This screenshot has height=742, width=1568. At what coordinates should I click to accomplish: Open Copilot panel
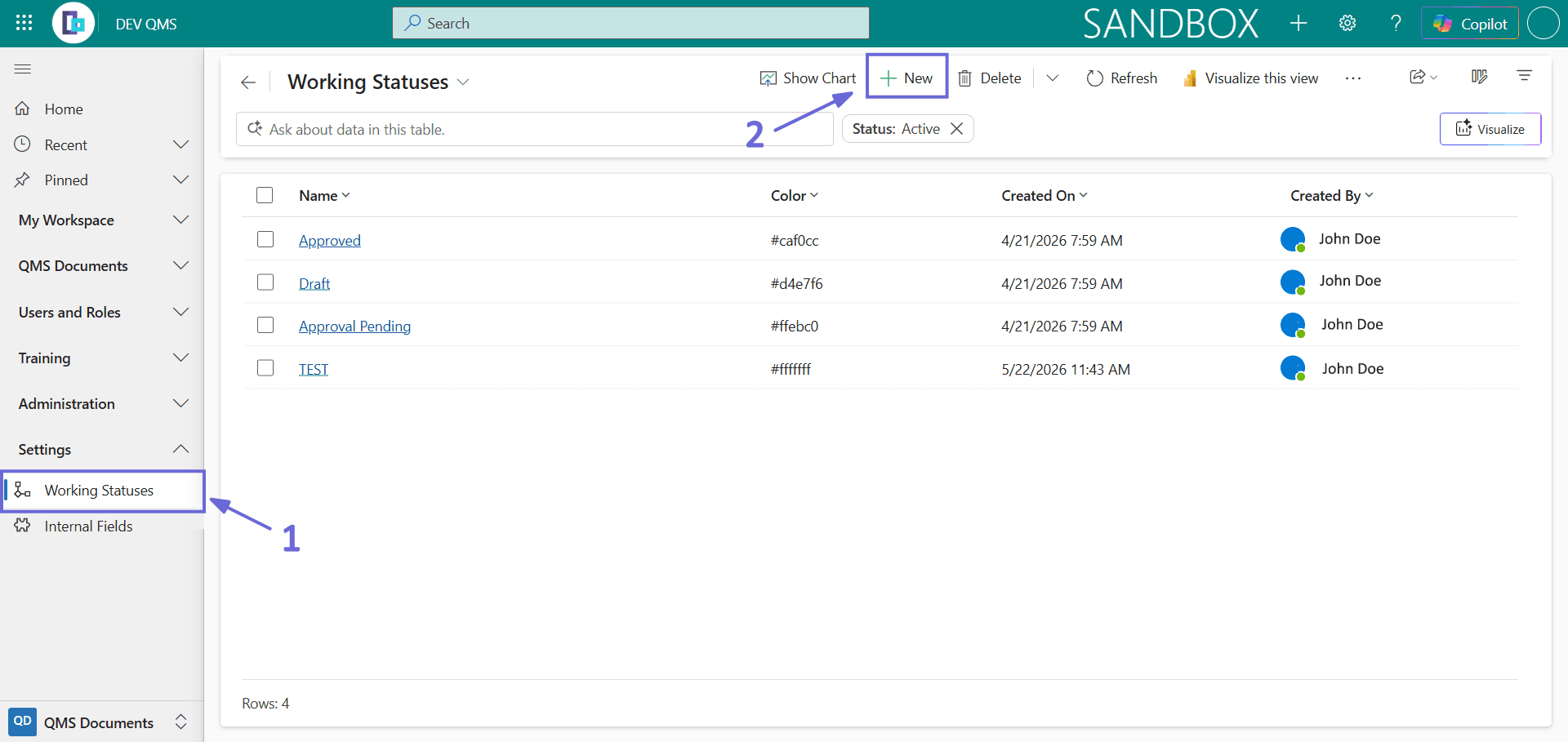coord(1470,23)
